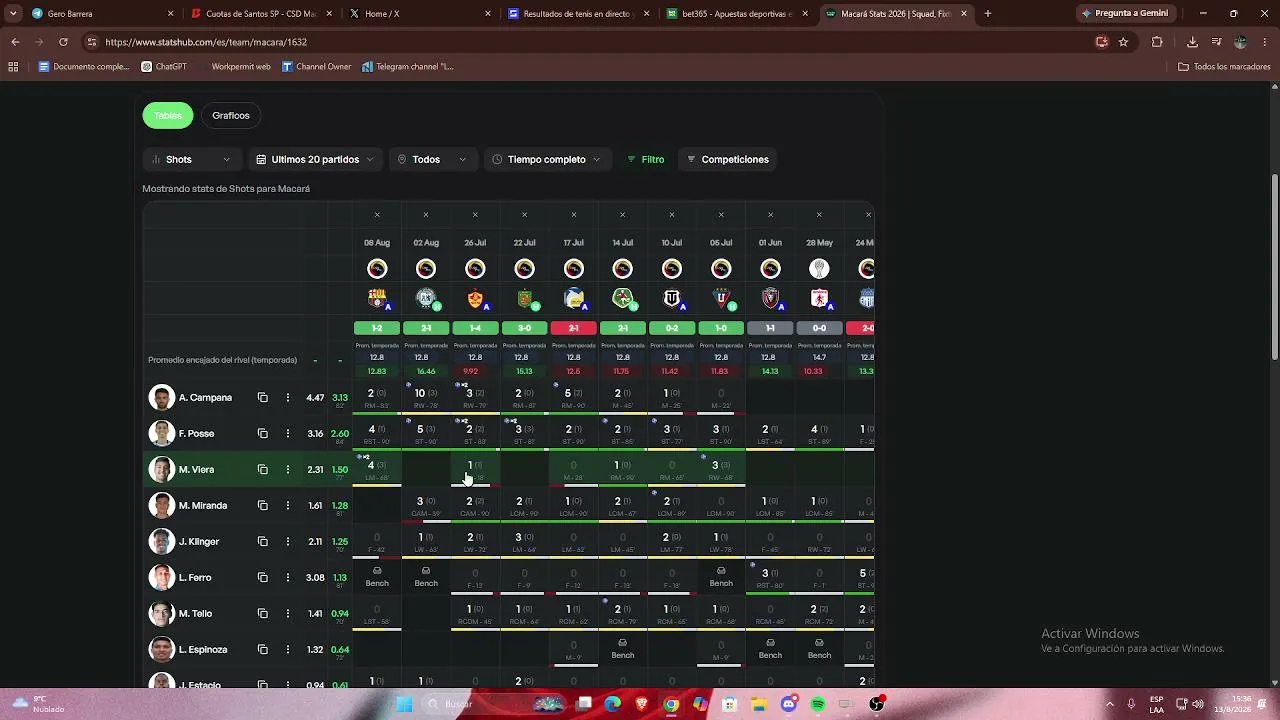This screenshot has height=720, width=1280.
Task: Open the Chrome three-dot menu
Action: [x=1264, y=42]
